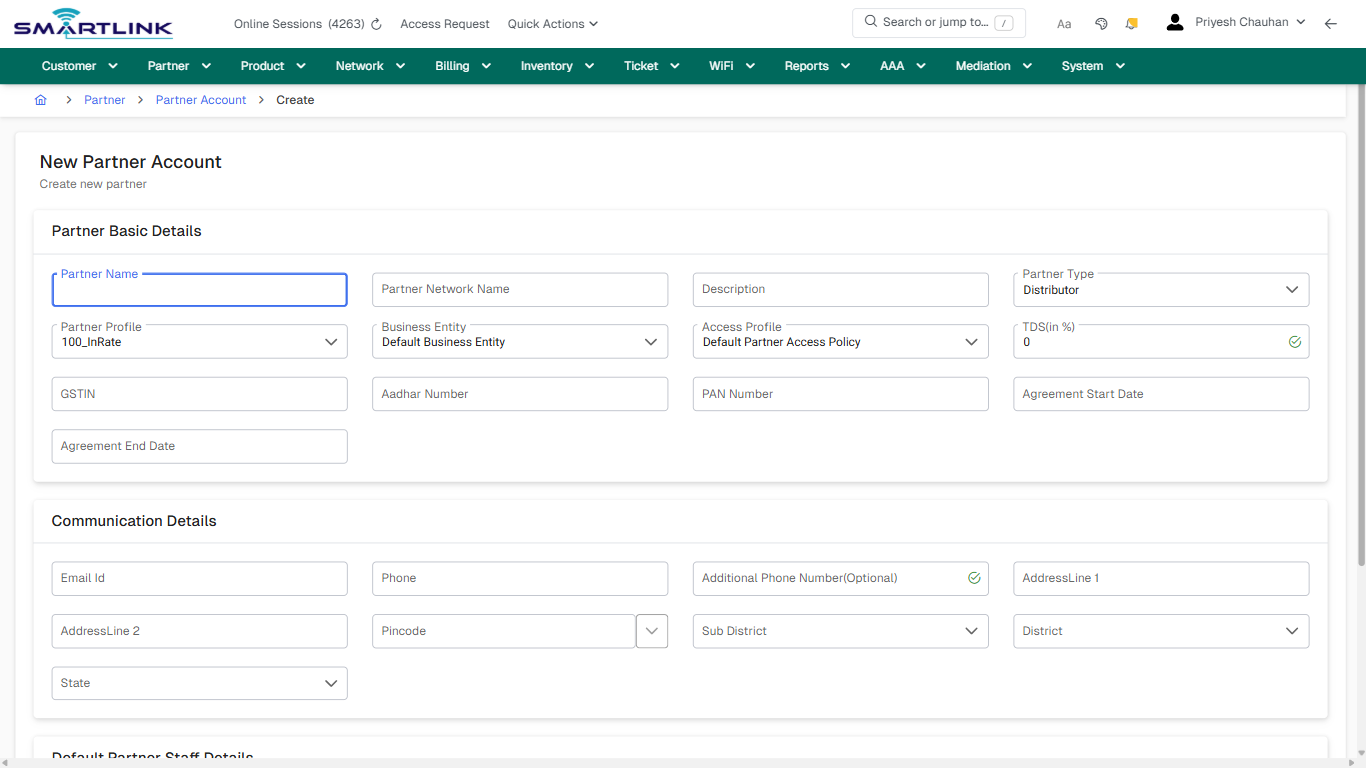Open the notifications bell

(x=1131, y=23)
